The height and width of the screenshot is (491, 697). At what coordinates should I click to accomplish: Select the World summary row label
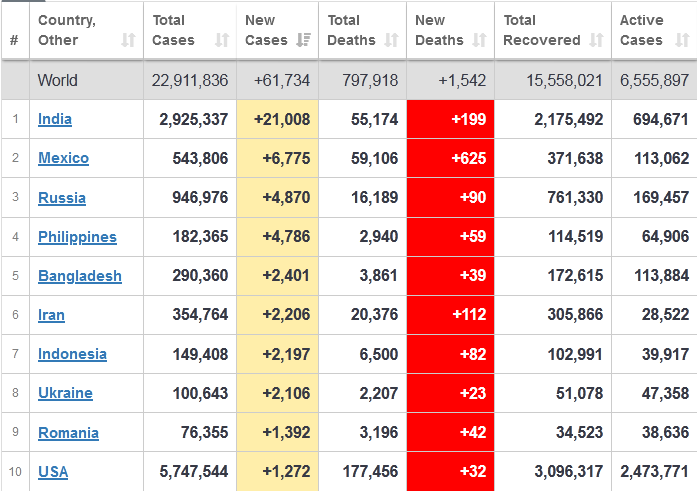(58, 80)
